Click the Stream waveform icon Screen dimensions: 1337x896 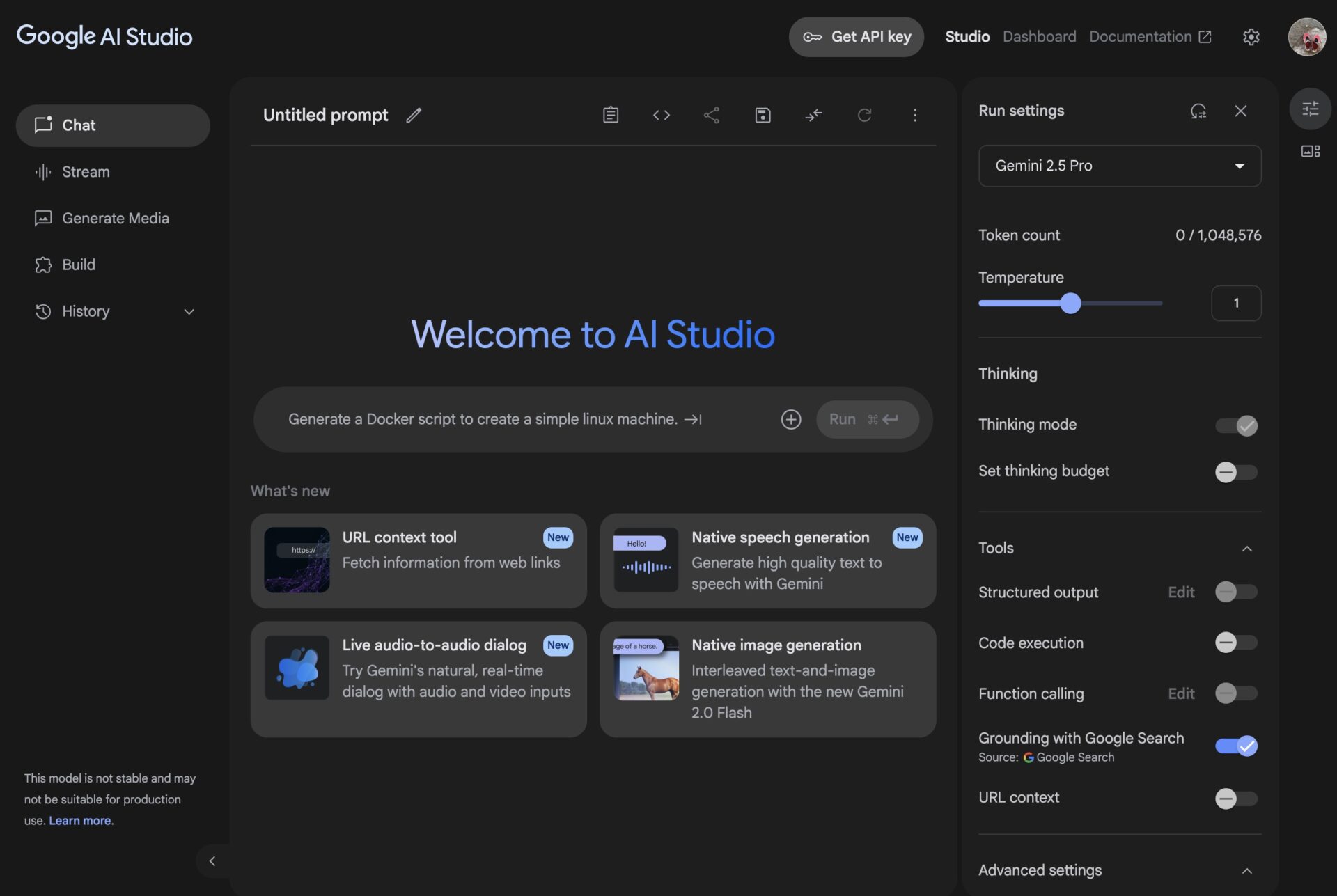click(43, 171)
